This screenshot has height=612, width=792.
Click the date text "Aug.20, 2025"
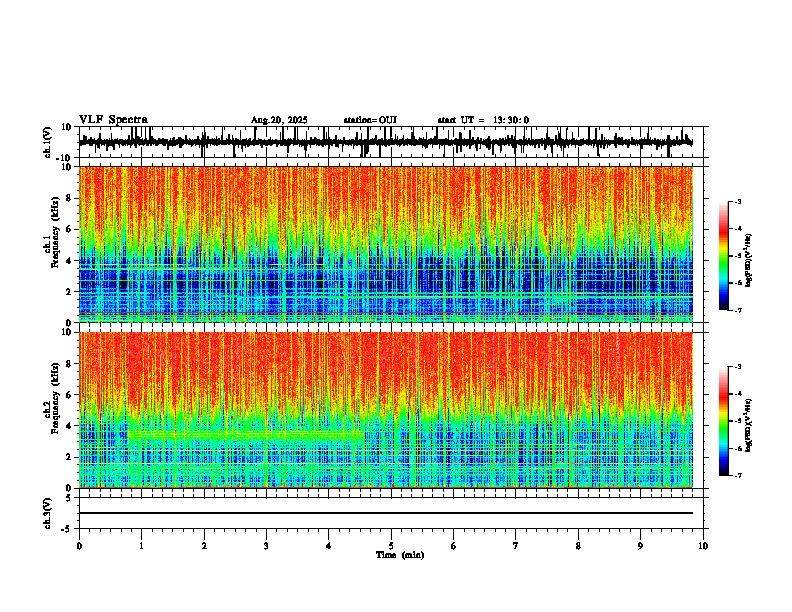279,120
